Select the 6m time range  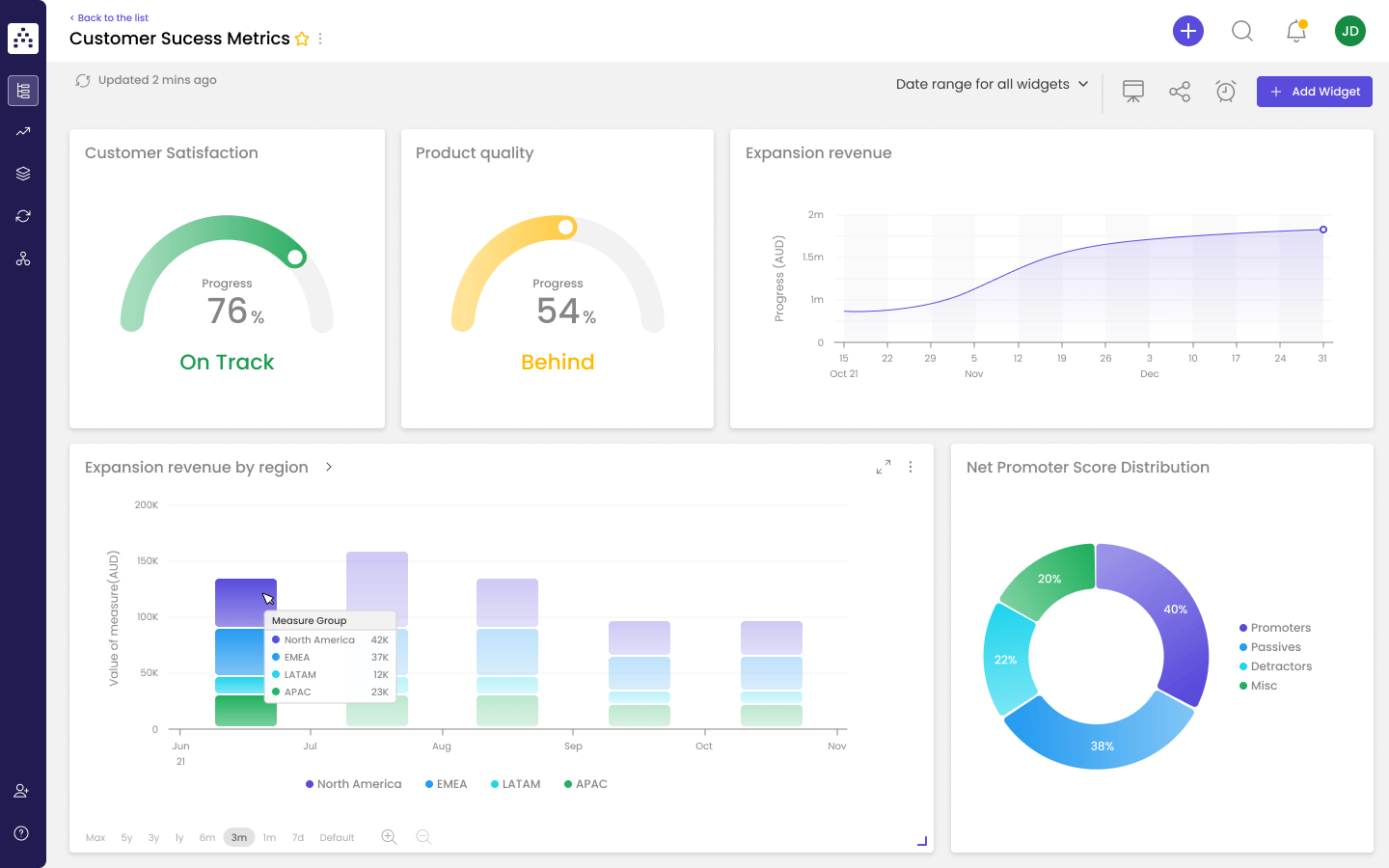pyautogui.click(x=207, y=837)
